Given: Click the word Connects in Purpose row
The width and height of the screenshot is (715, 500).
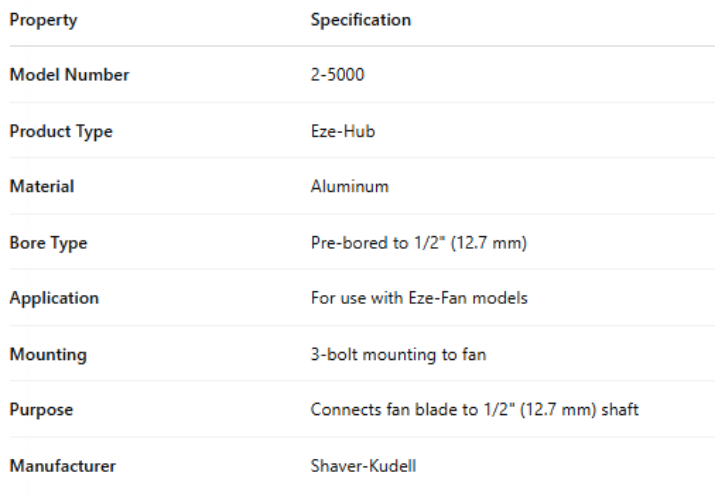Looking at the screenshot, I should (342, 410).
